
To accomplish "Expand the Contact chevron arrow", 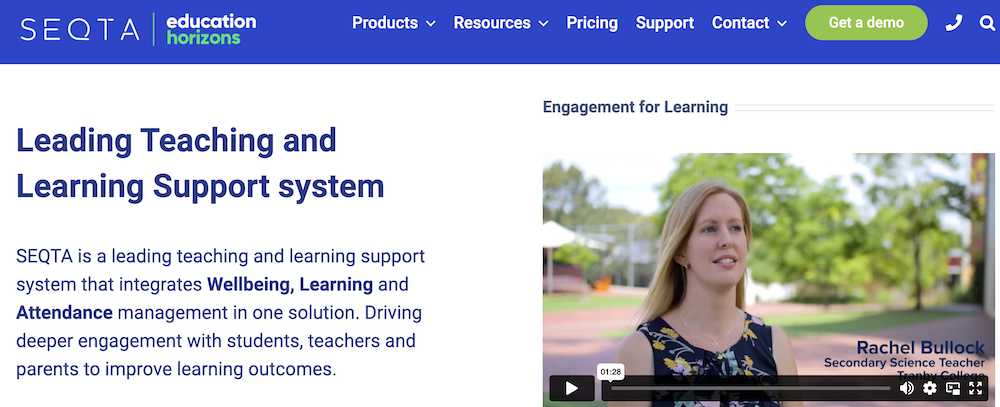I will click(783, 24).
